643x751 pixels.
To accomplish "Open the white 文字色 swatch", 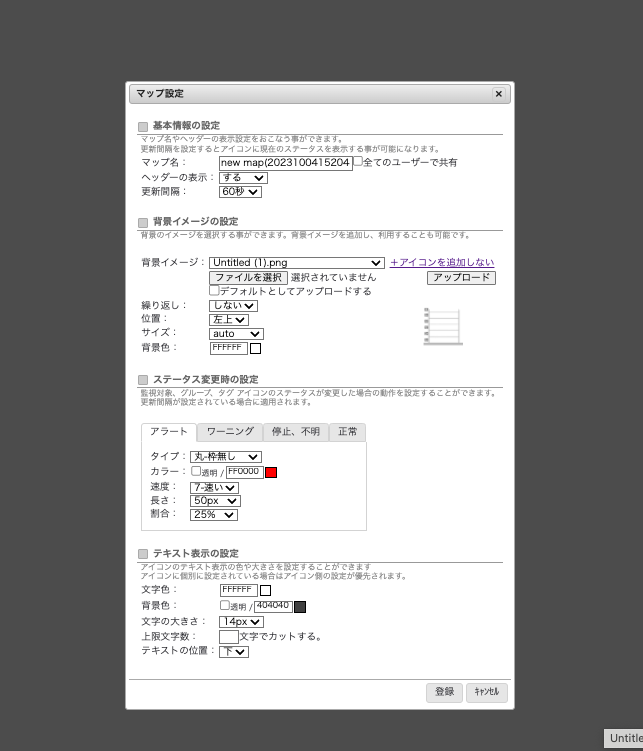I will (x=265, y=591).
